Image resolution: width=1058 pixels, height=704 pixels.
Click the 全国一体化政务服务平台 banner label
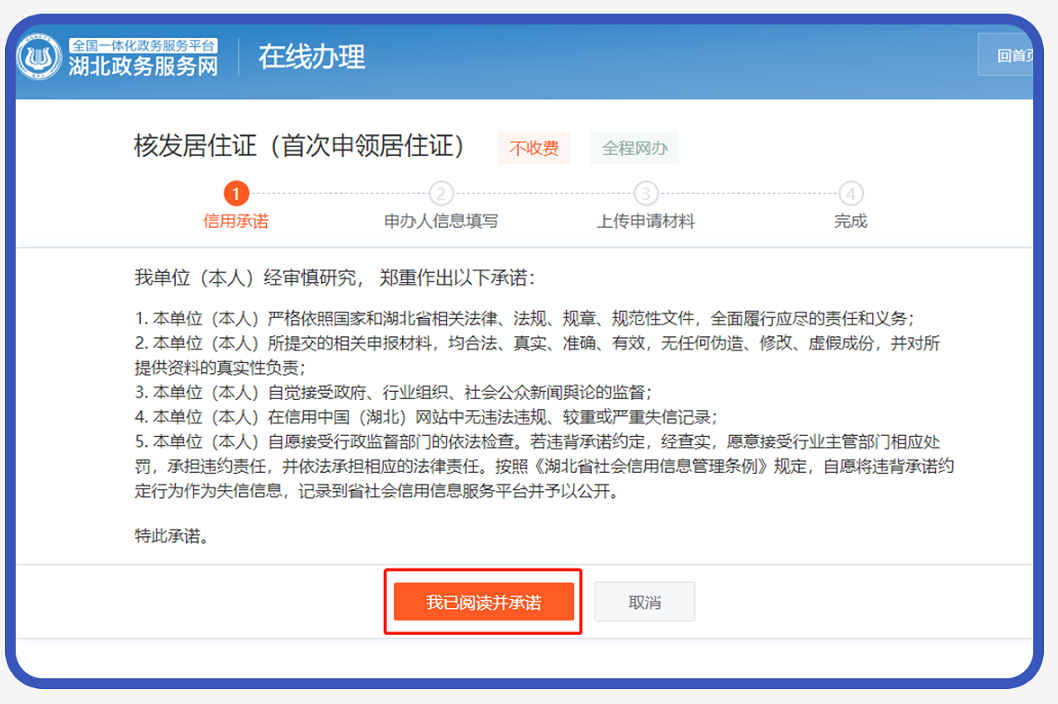pos(143,46)
